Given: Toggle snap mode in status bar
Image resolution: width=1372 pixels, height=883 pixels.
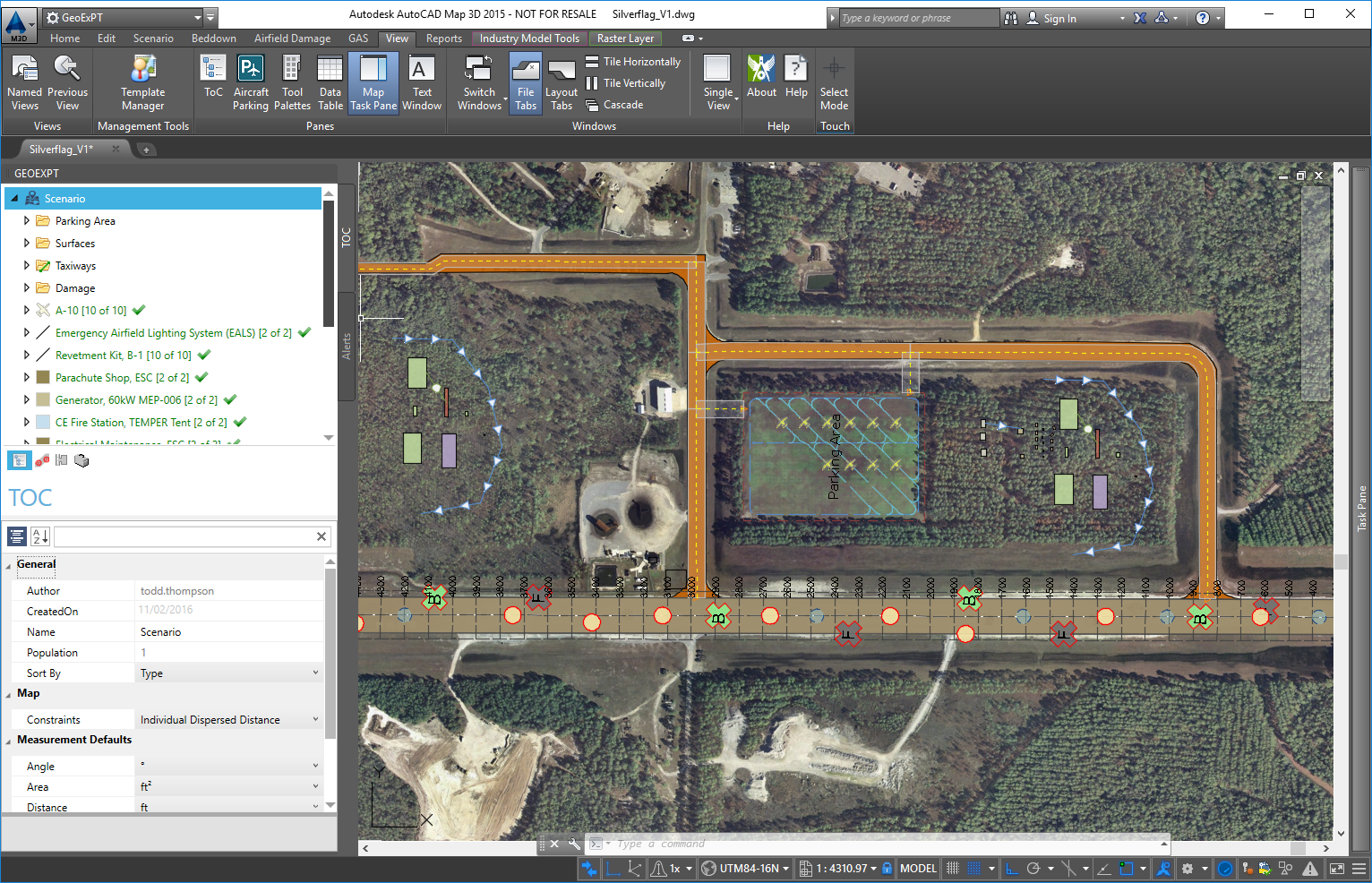Looking at the screenshot, I should pyautogui.click(x=974, y=869).
